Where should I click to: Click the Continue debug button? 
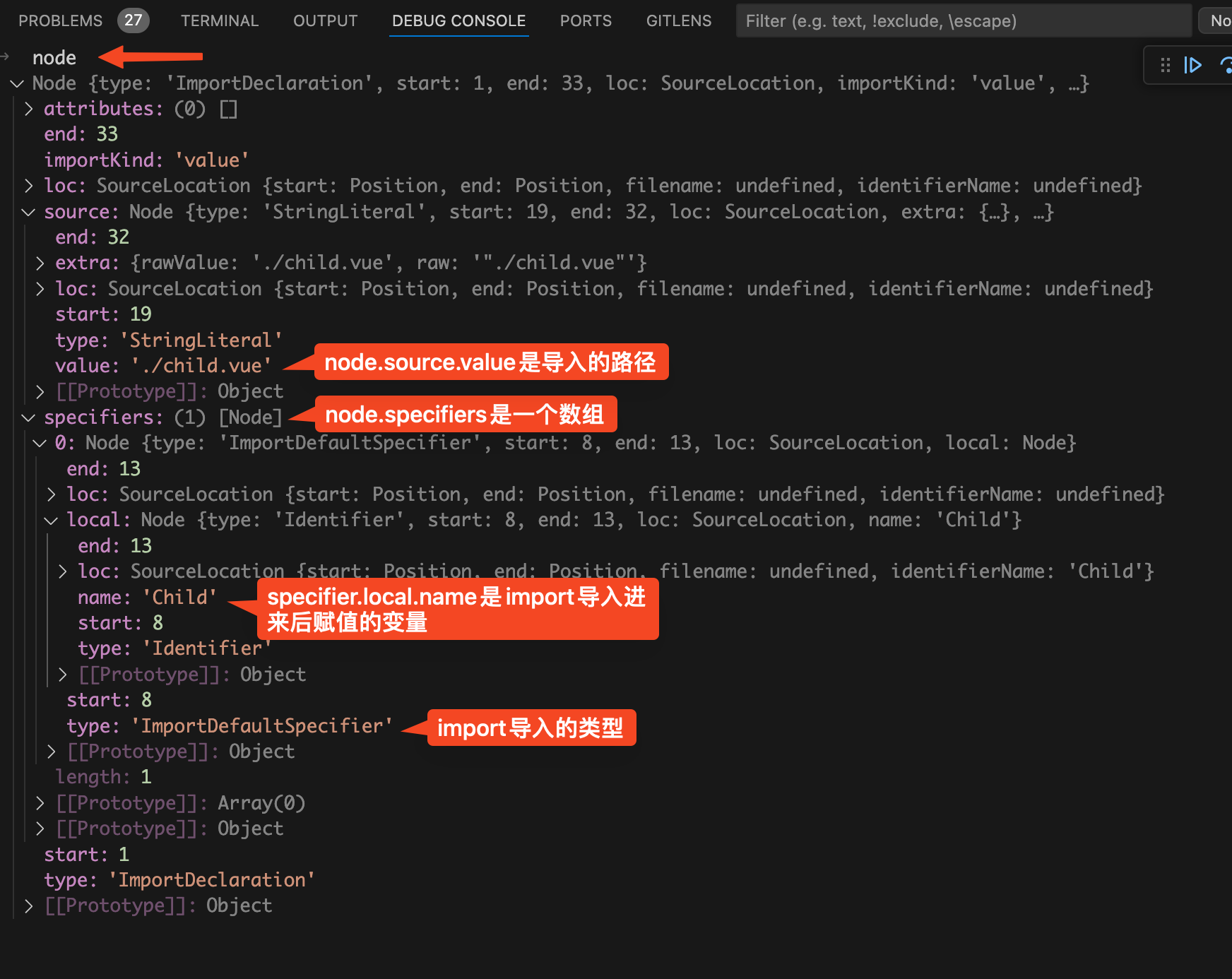click(x=1192, y=66)
